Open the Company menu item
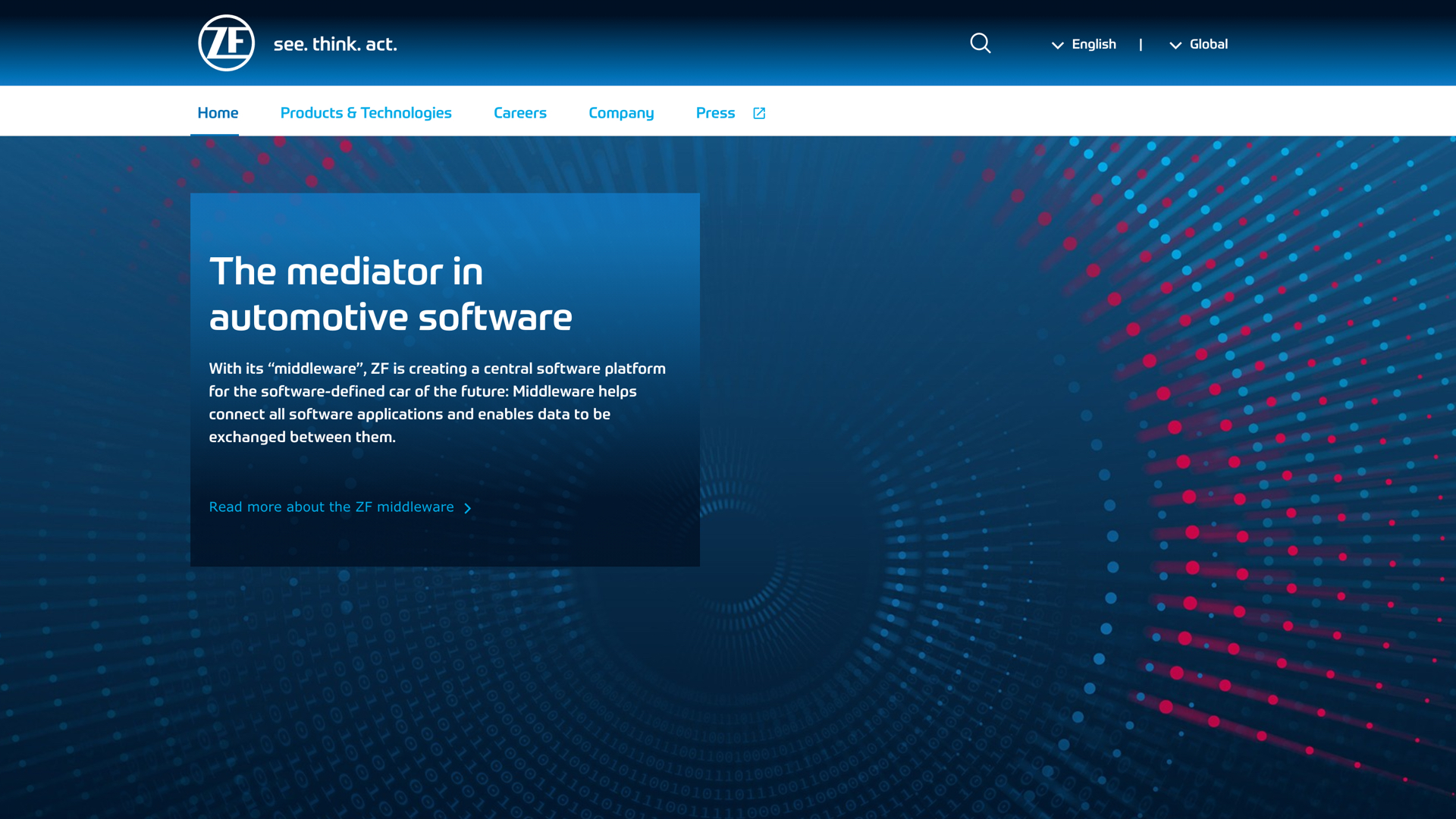 coord(621,113)
